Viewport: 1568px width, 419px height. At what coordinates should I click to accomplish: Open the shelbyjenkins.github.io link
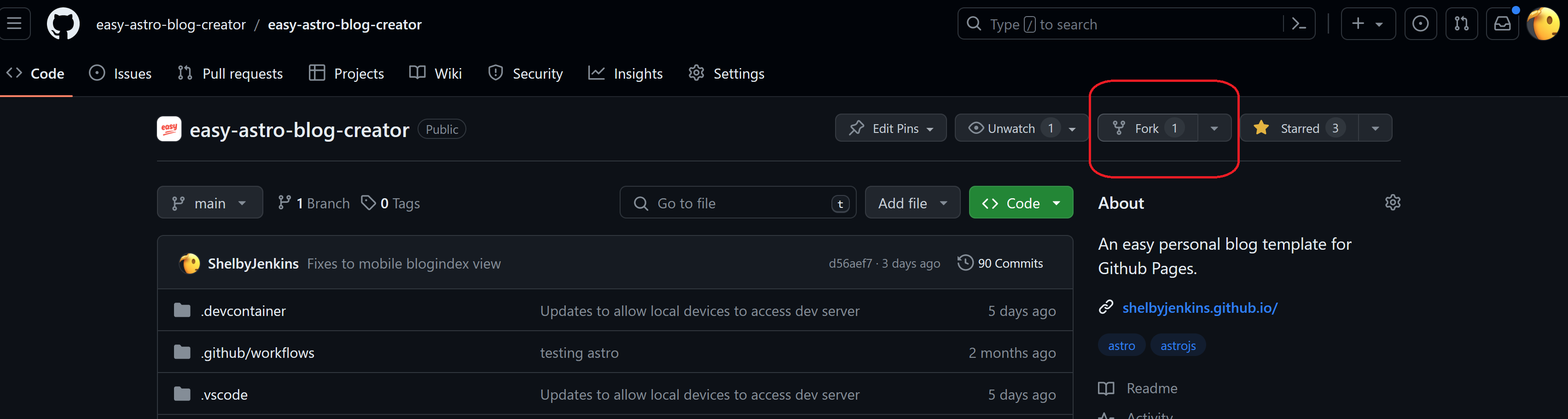pyautogui.click(x=1199, y=308)
